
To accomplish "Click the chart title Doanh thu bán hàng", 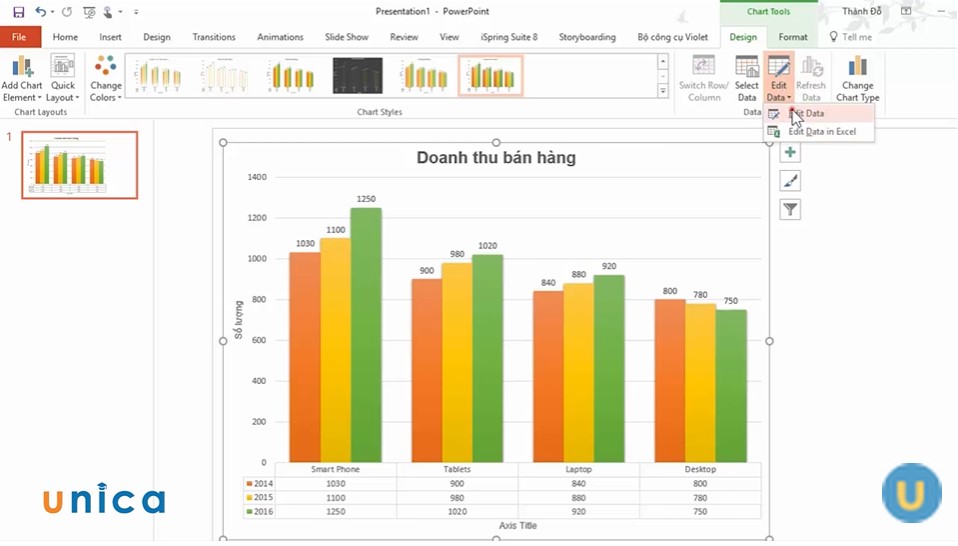I will click(x=495, y=158).
